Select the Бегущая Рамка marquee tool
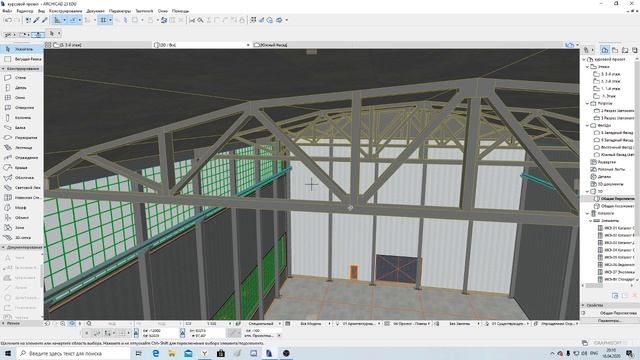The image size is (640, 360). pyautogui.click(x=22, y=59)
